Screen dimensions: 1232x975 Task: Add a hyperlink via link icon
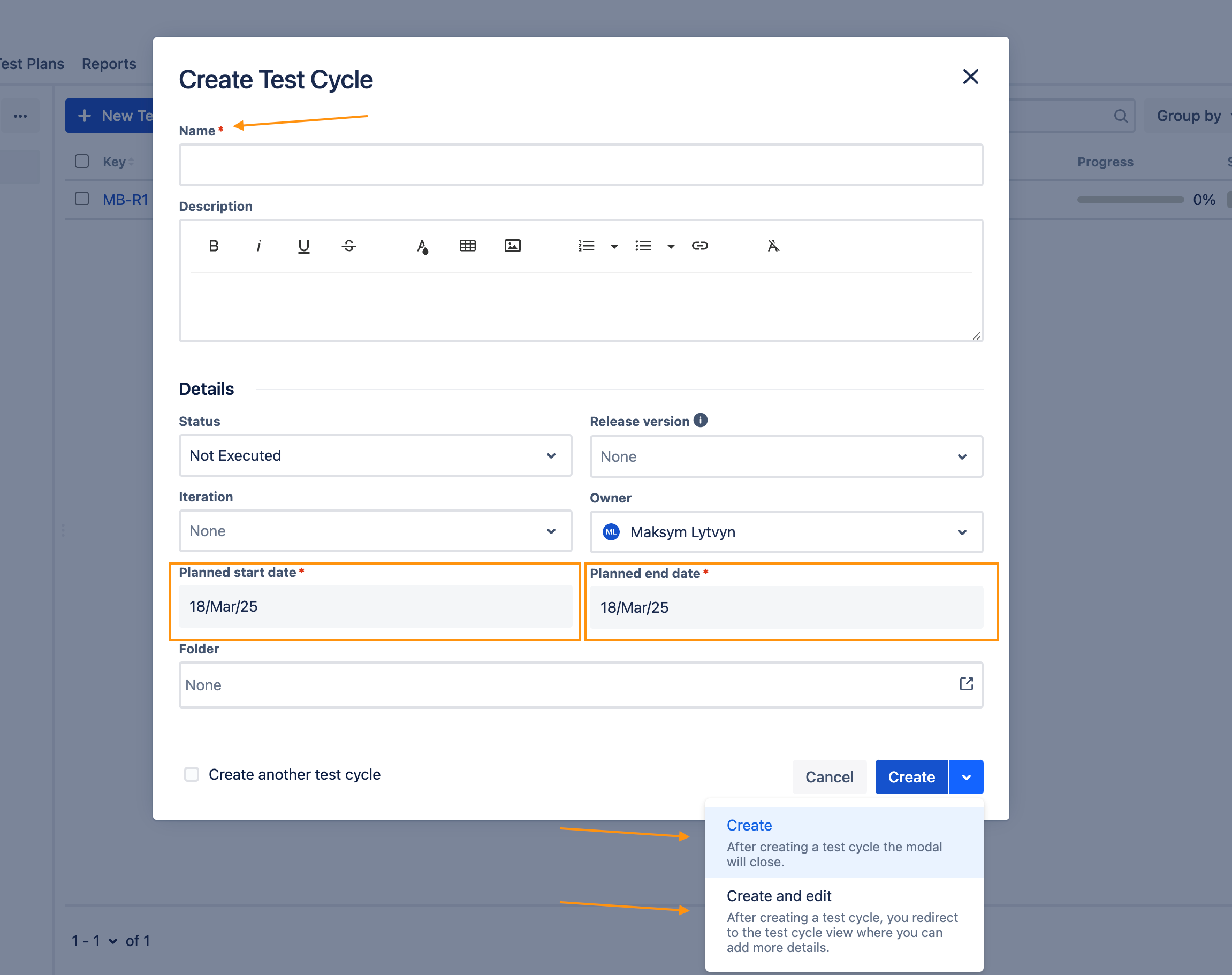point(699,246)
